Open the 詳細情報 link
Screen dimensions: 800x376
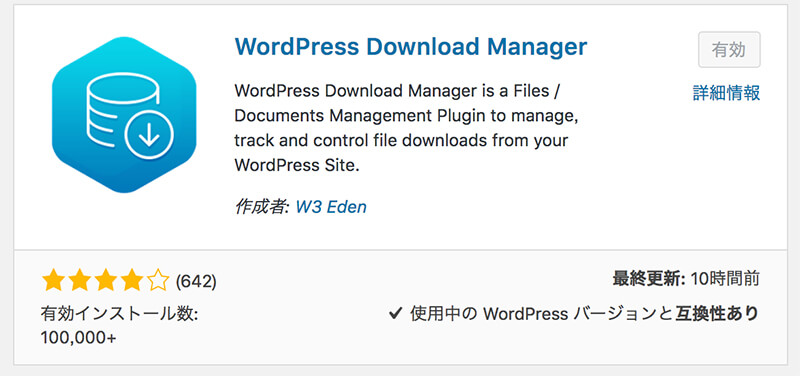(727, 93)
